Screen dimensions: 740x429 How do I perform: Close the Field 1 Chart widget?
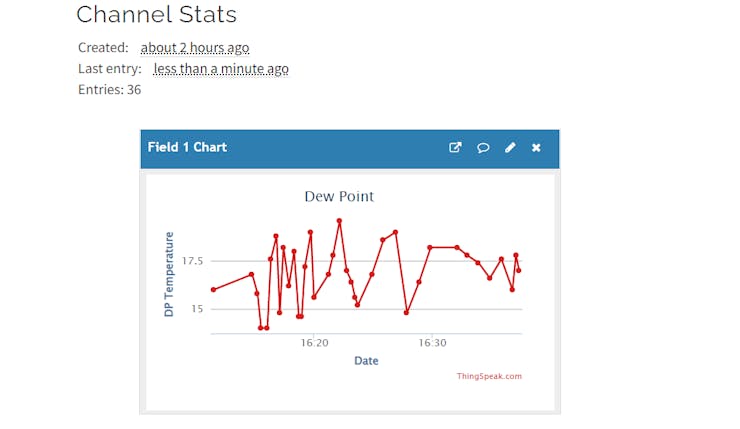(536, 148)
